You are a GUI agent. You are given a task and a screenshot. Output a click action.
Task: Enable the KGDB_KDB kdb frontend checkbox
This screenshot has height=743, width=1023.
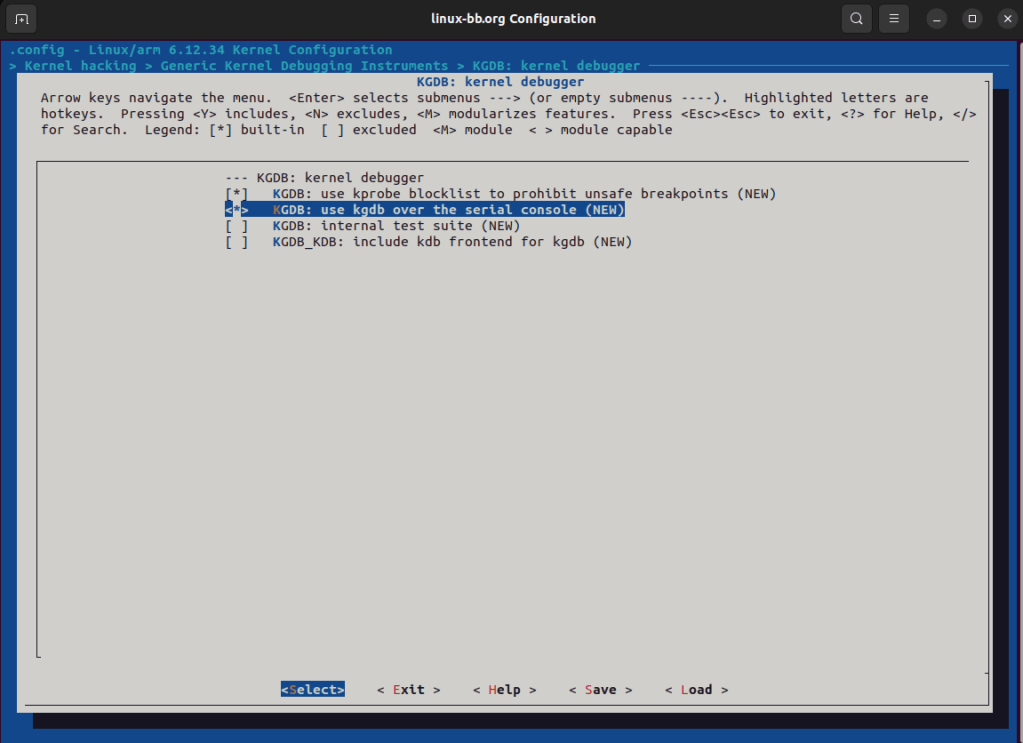coord(236,242)
